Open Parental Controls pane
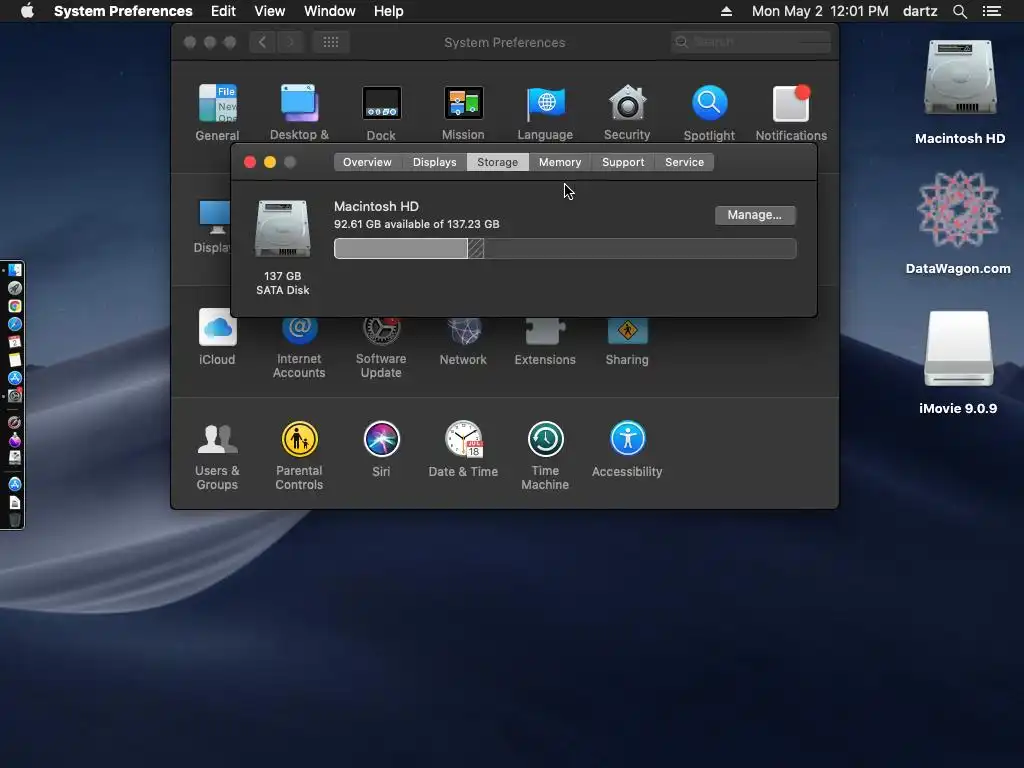The height and width of the screenshot is (768, 1024). pos(299,456)
